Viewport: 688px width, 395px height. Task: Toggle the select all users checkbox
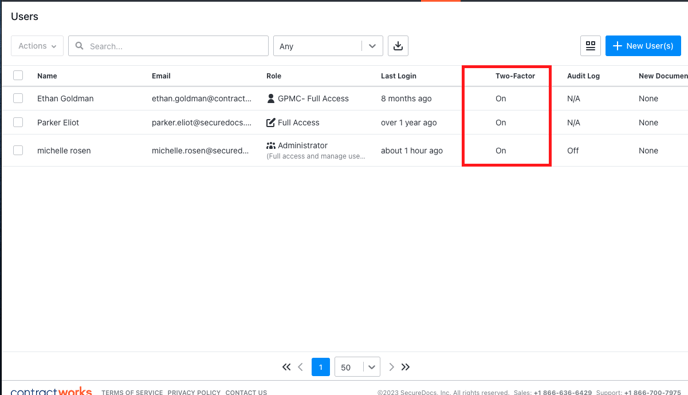(x=18, y=75)
